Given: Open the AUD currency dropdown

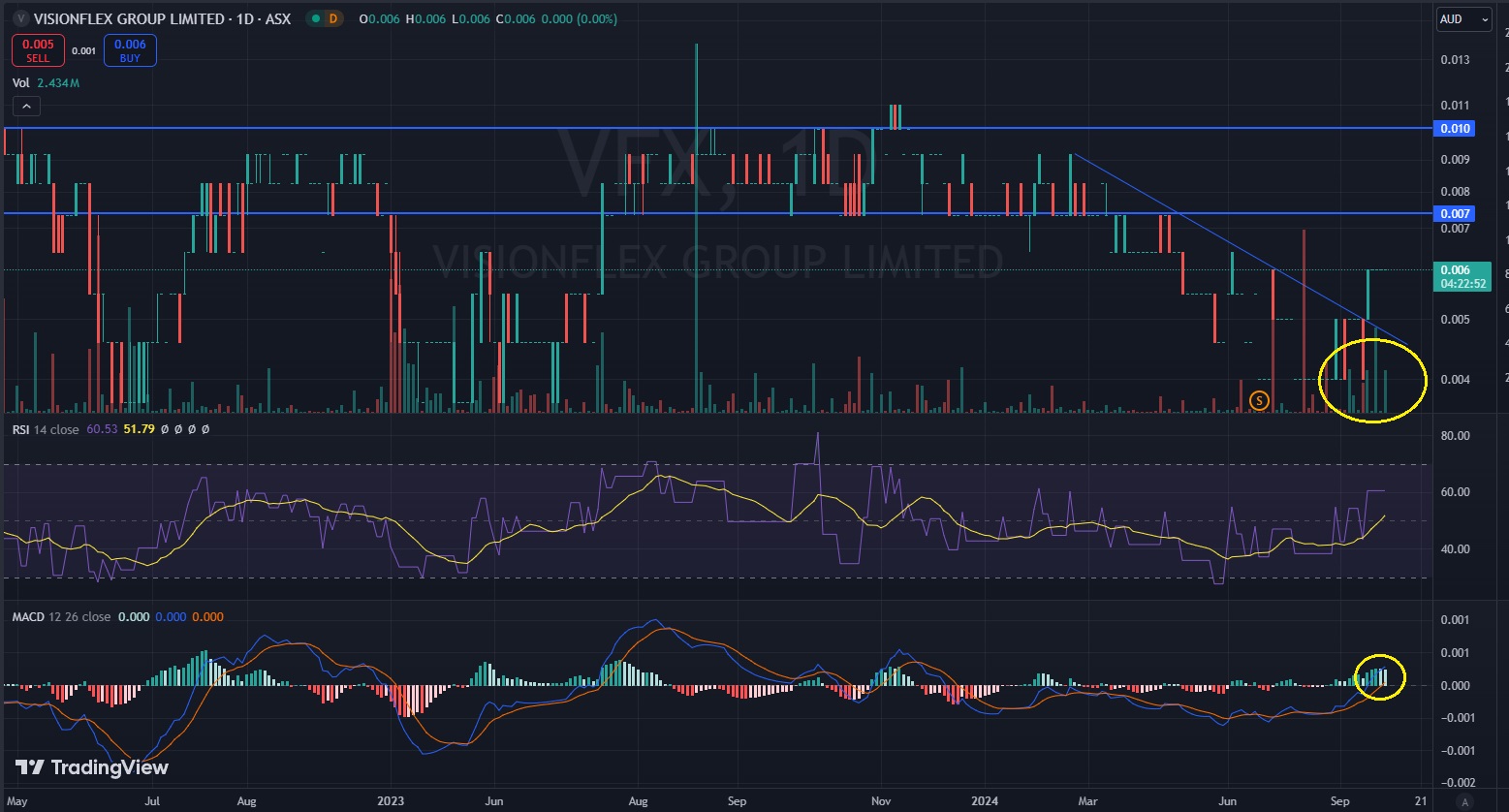Looking at the screenshot, I should coord(1463,19).
